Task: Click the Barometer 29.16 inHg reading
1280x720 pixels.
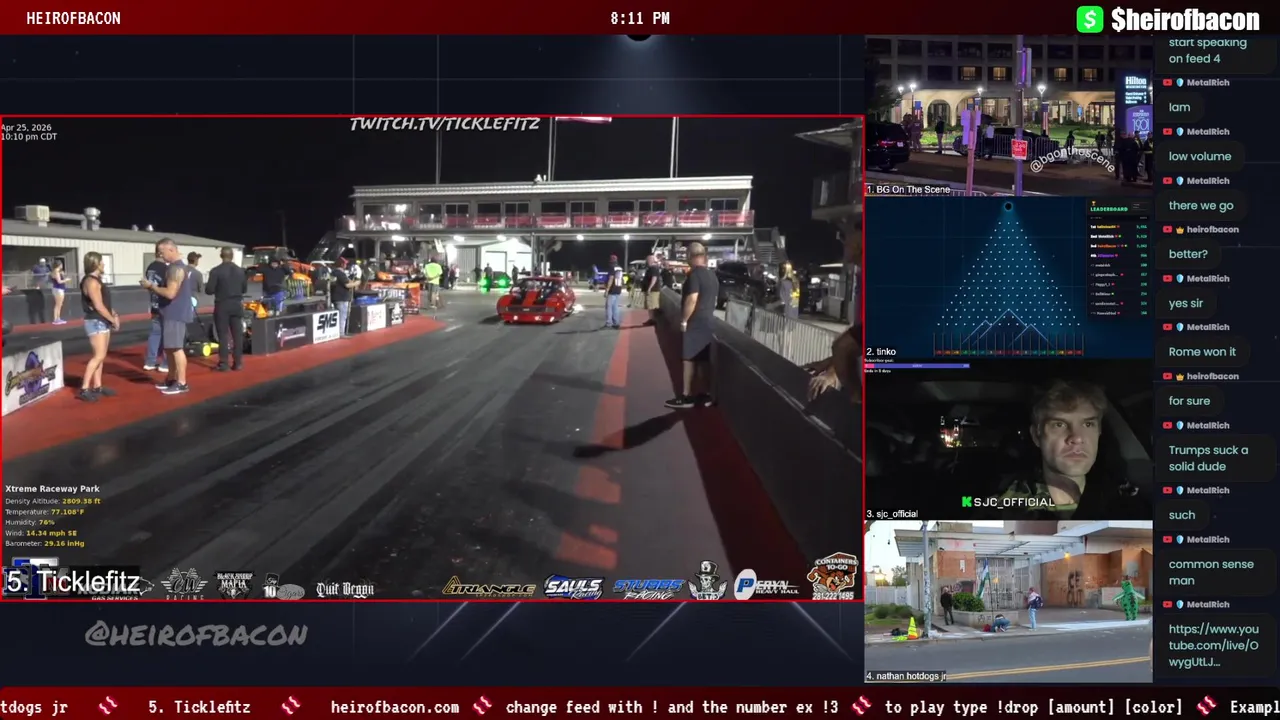Action: [44, 543]
